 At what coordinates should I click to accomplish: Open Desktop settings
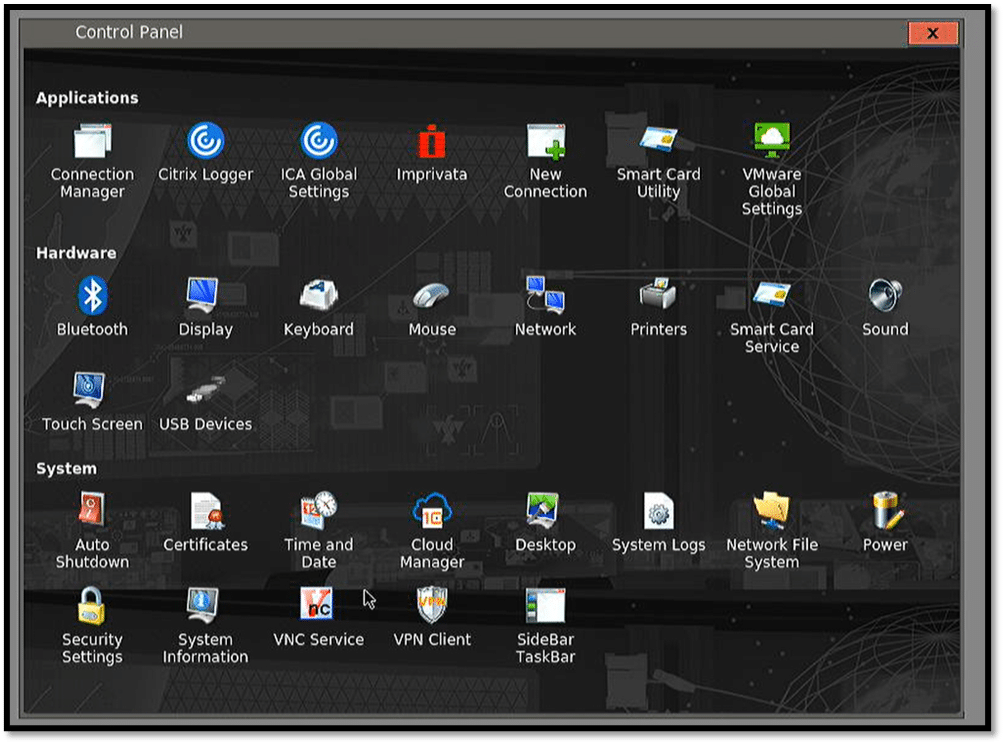tap(545, 522)
